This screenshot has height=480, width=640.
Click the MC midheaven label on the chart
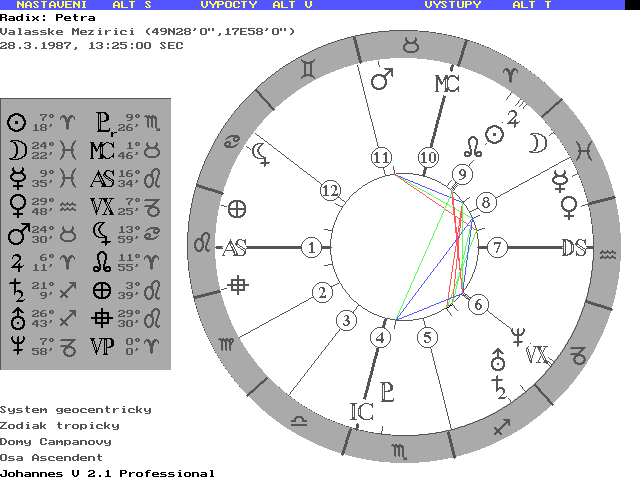pos(446,84)
